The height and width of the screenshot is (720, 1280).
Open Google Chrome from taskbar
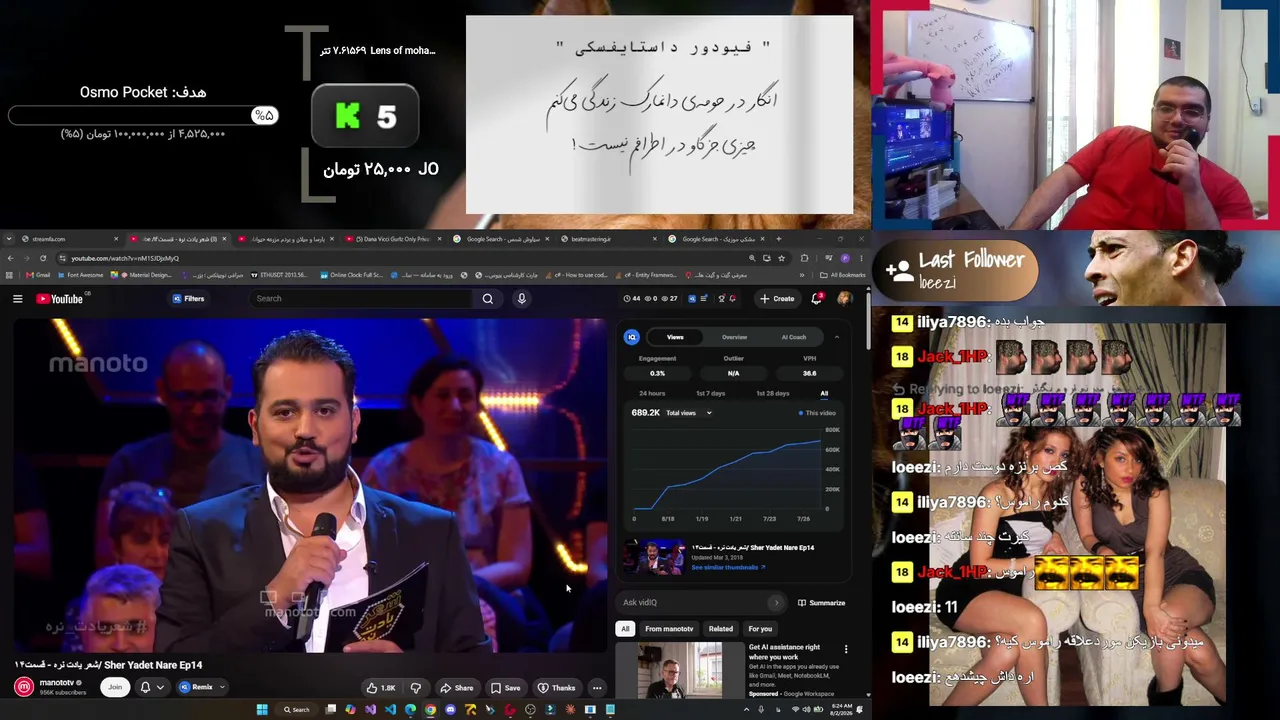tap(430, 710)
